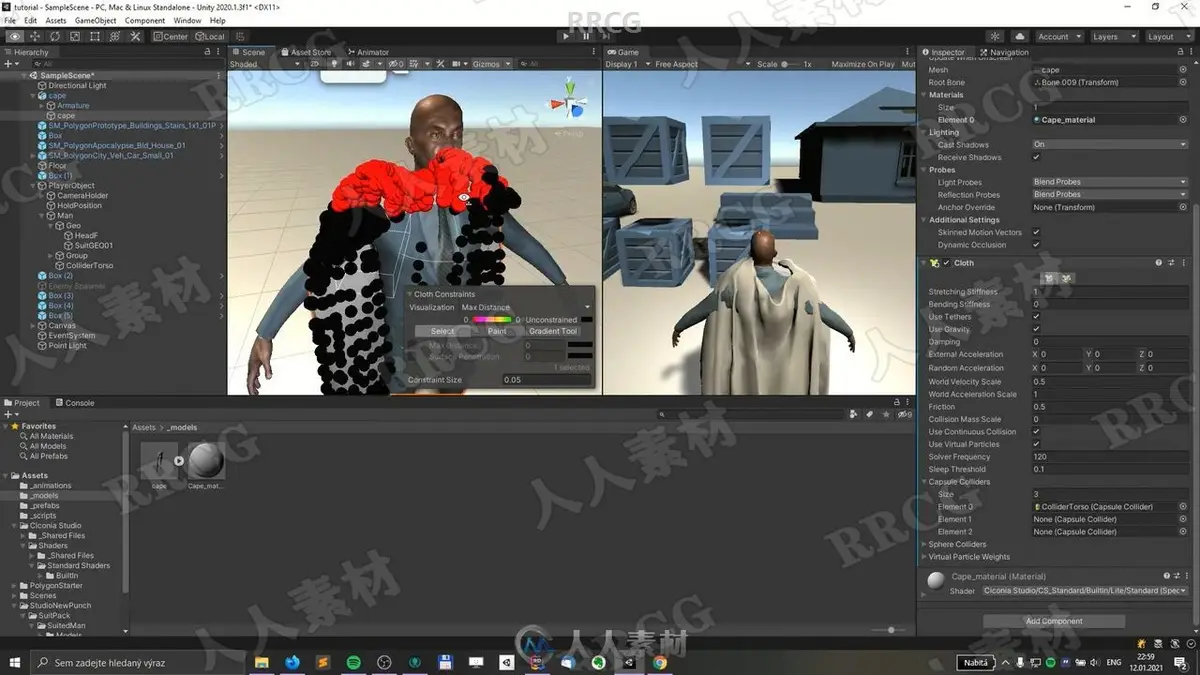Open the custom editor tools icon
Screen dimensions: 1200x675
(x=134, y=36)
